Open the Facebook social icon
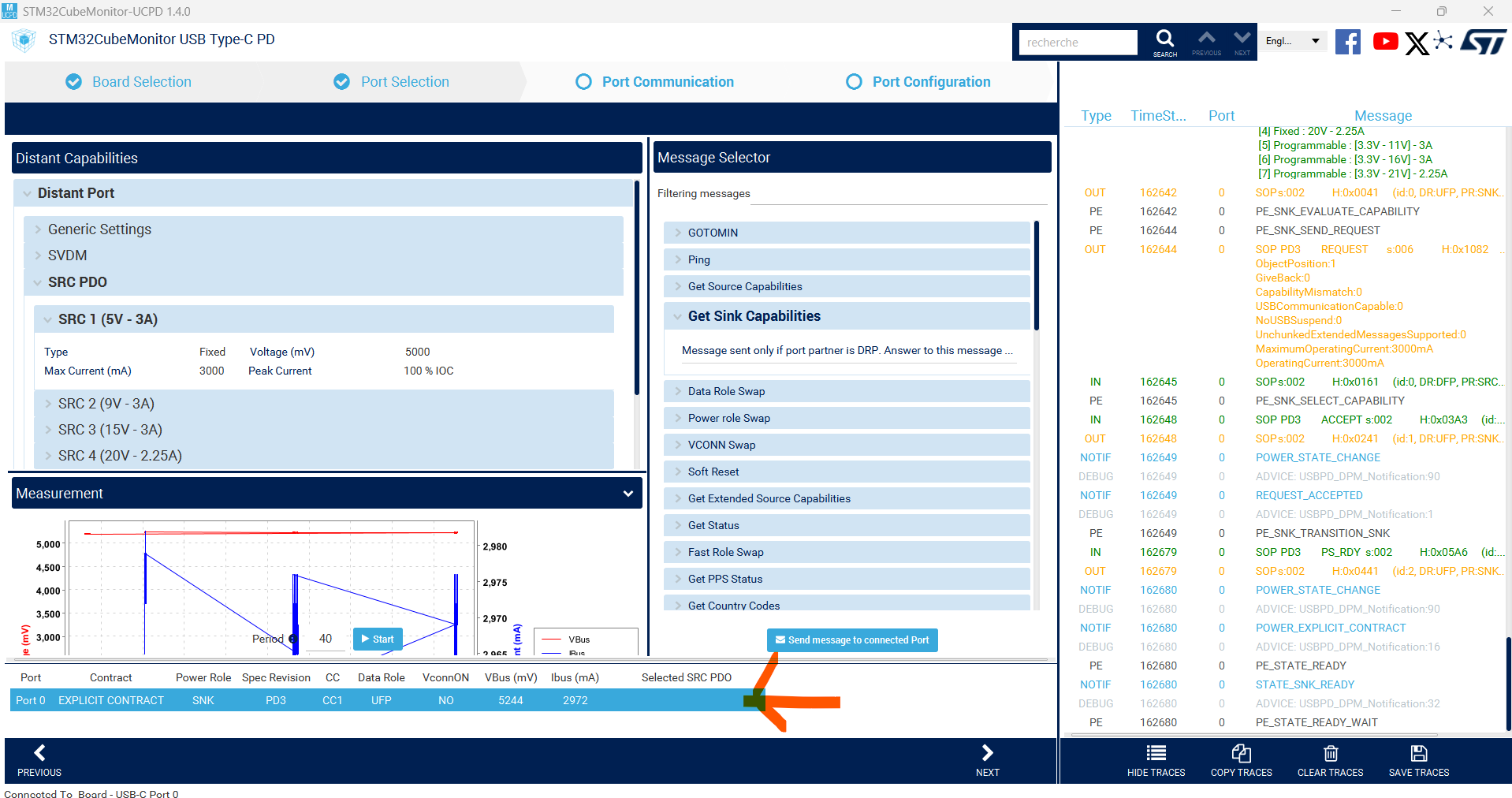Image resolution: width=1512 pixels, height=798 pixels. (1347, 42)
